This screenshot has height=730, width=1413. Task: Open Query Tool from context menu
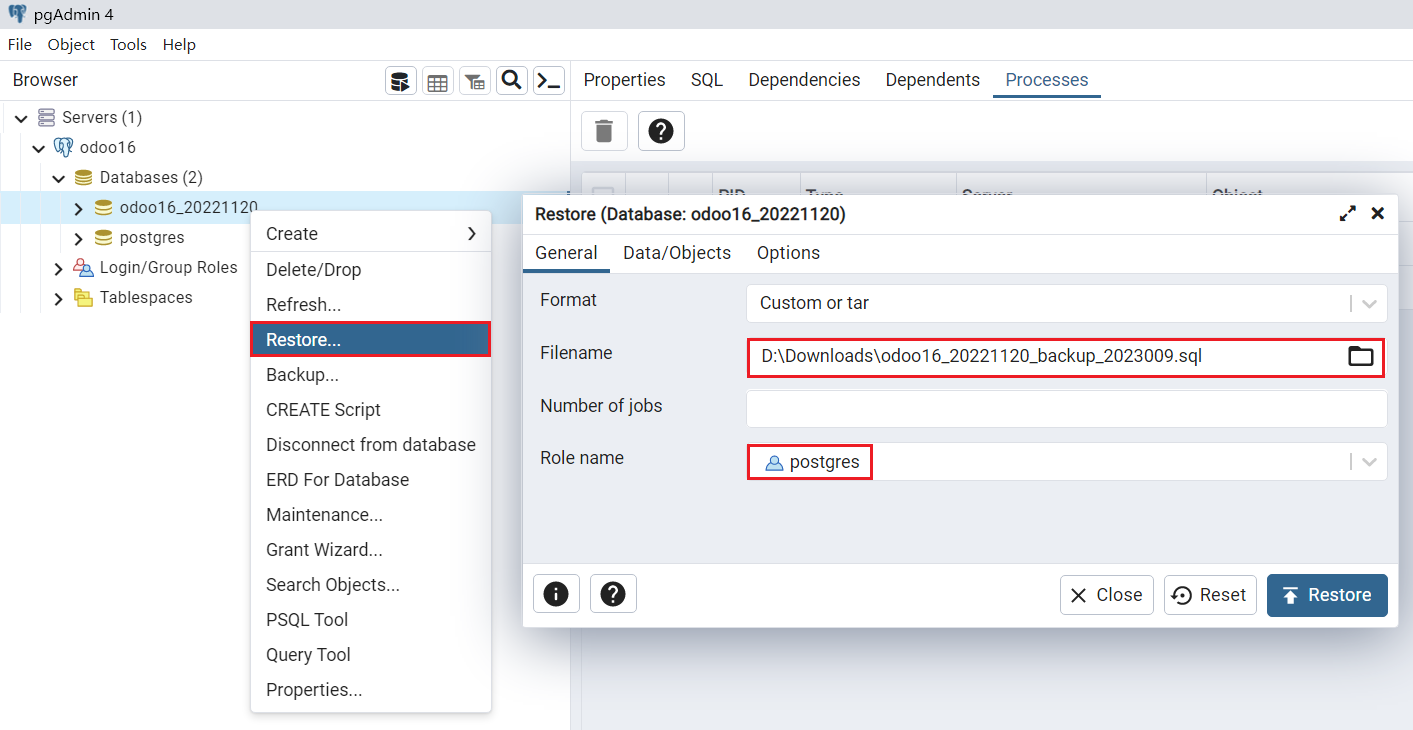click(x=371, y=655)
